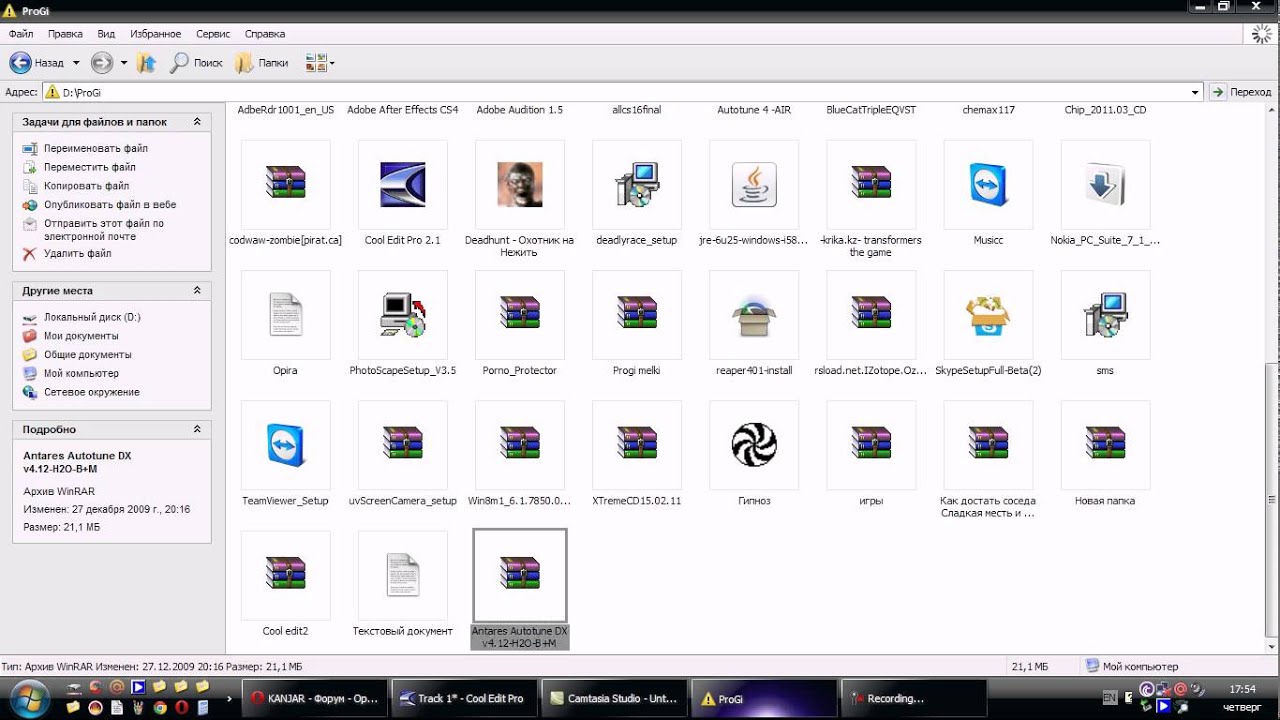Select the Musicc TeamViewer icon
This screenshot has width=1280, height=720.
point(988,185)
